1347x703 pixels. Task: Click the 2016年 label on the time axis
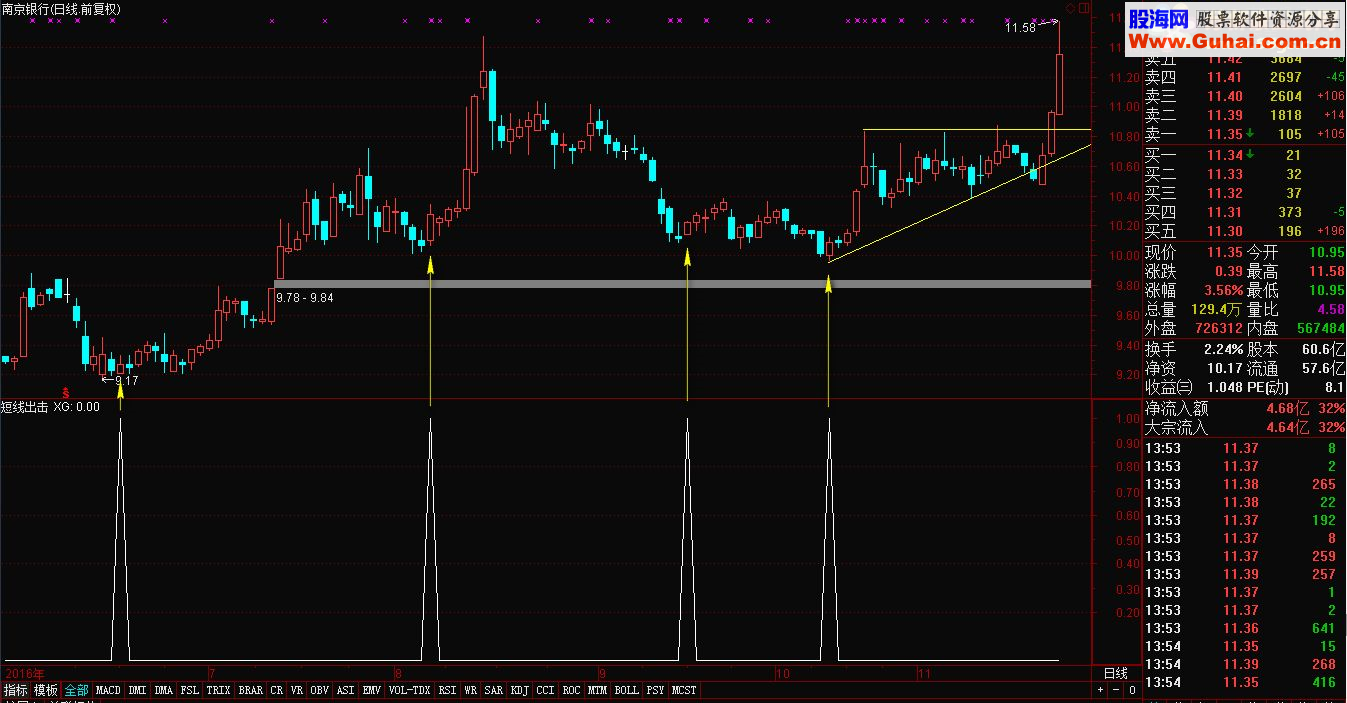coord(25,673)
